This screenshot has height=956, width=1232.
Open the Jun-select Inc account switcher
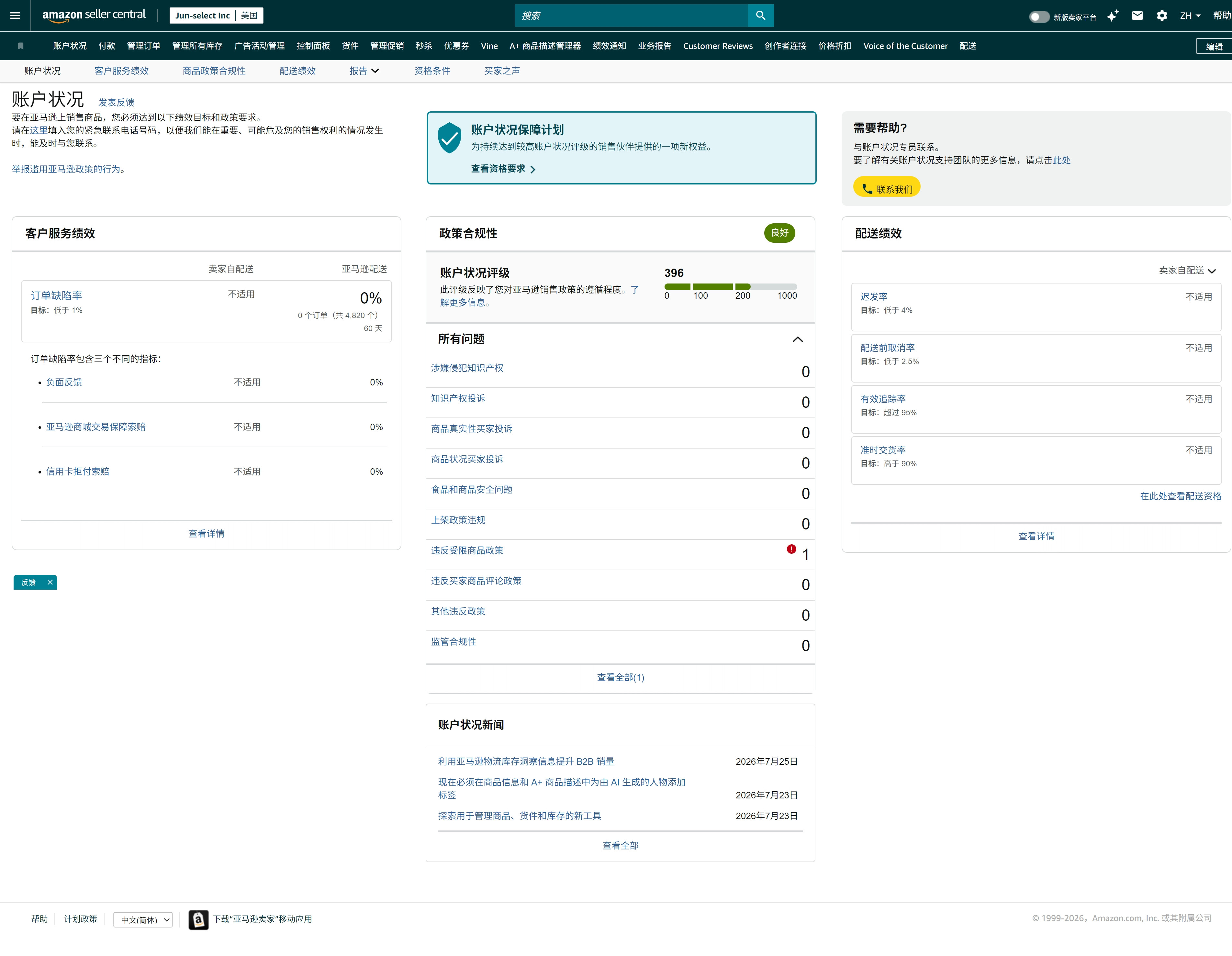click(x=217, y=15)
